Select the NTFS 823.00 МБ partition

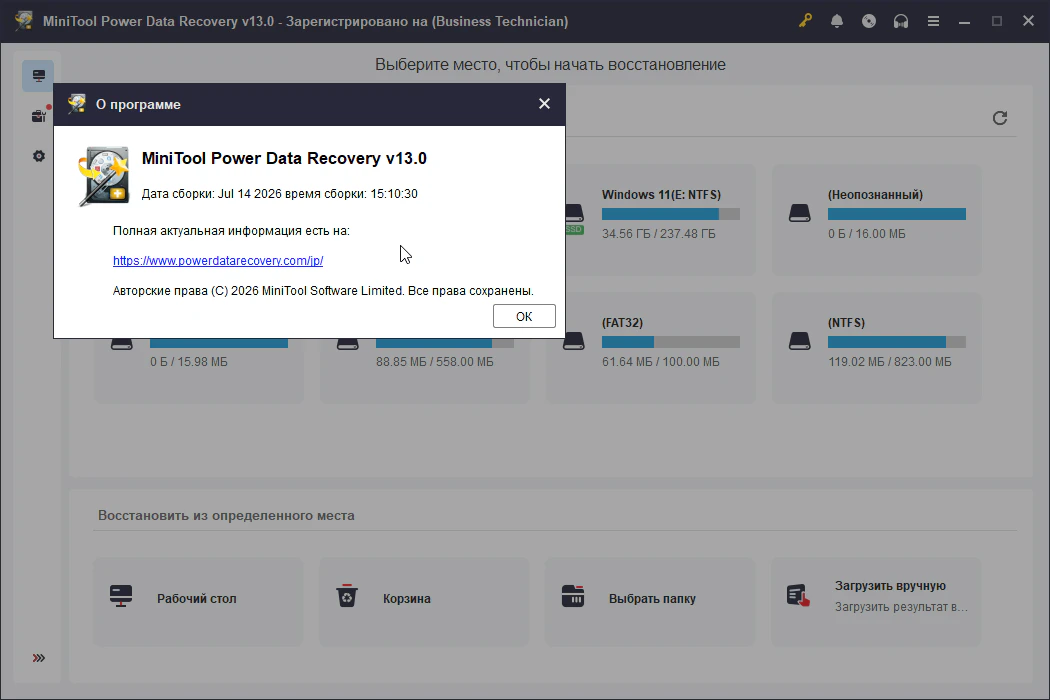(x=877, y=347)
